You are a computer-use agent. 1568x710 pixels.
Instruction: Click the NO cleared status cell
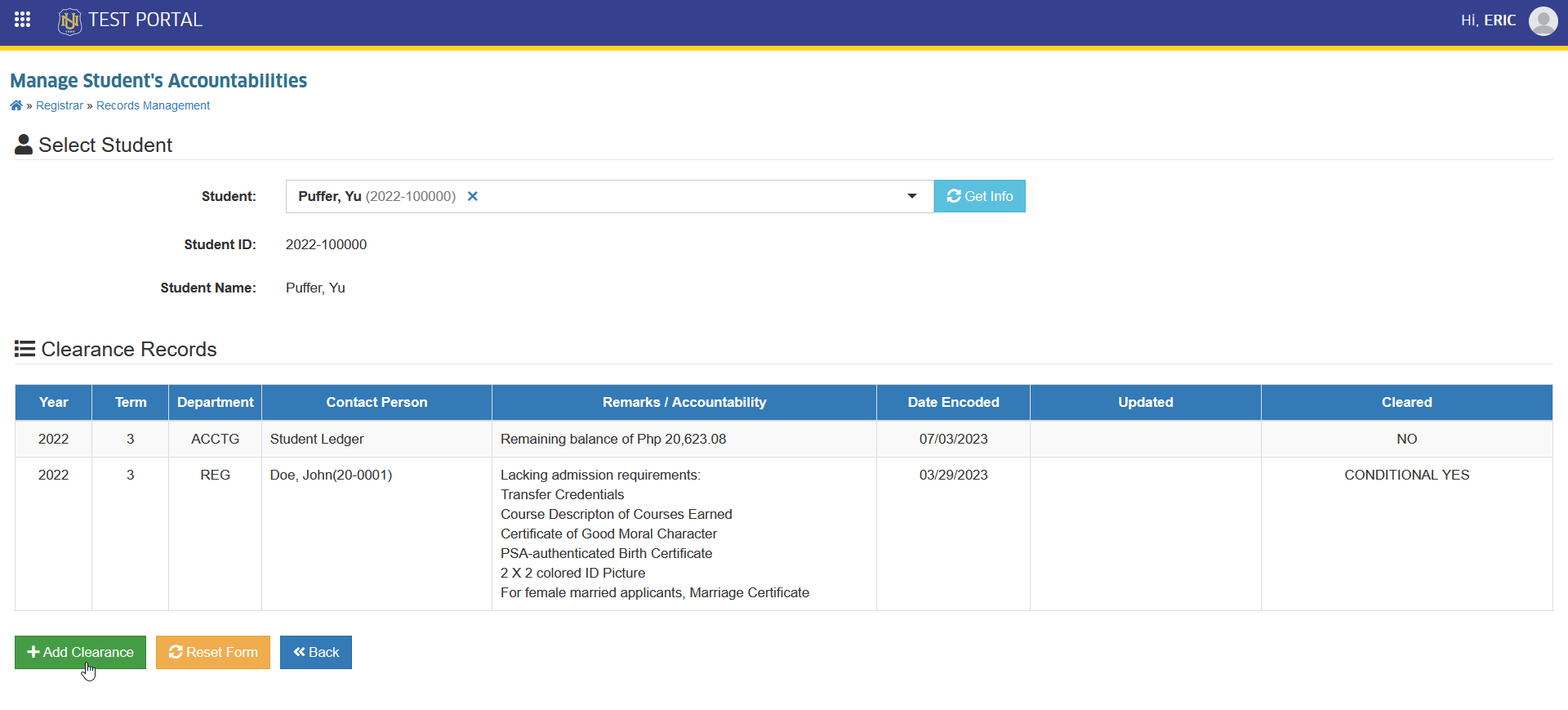click(1407, 439)
